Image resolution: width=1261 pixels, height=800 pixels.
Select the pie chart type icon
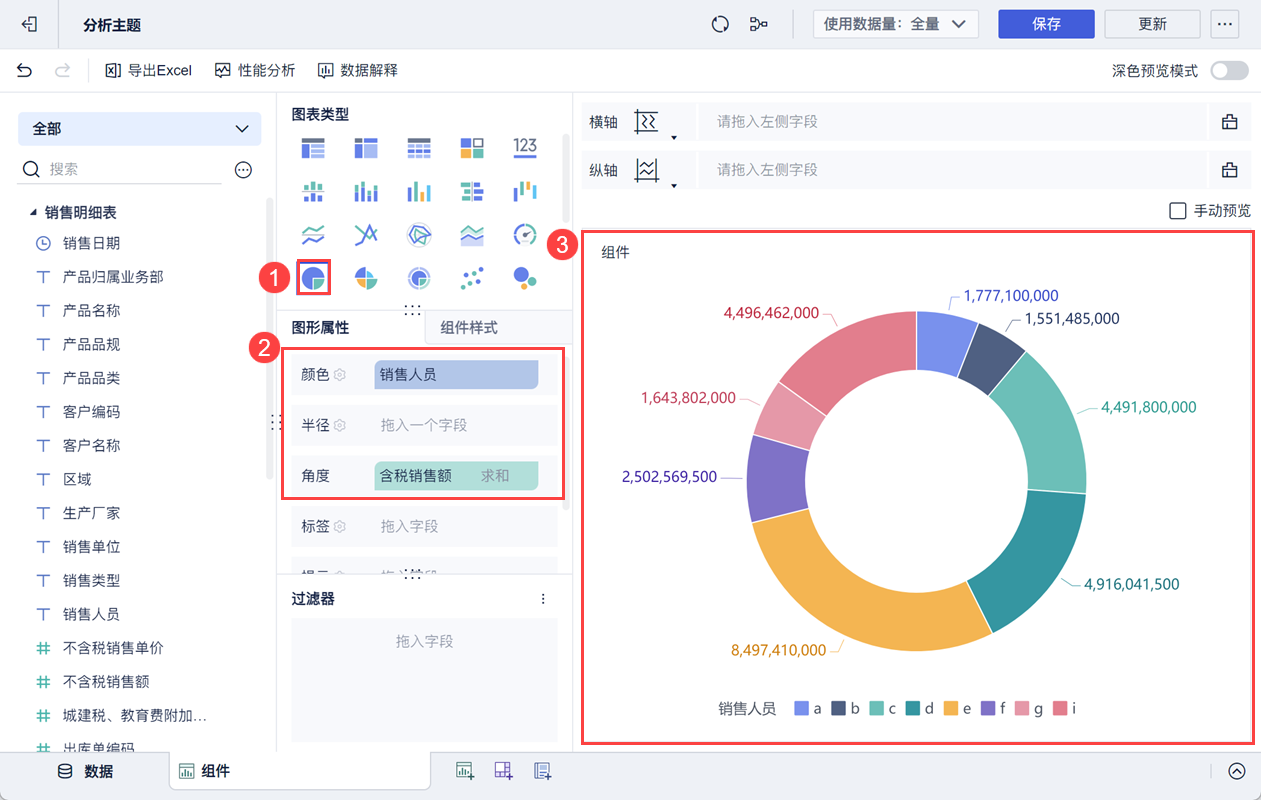coord(313,277)
